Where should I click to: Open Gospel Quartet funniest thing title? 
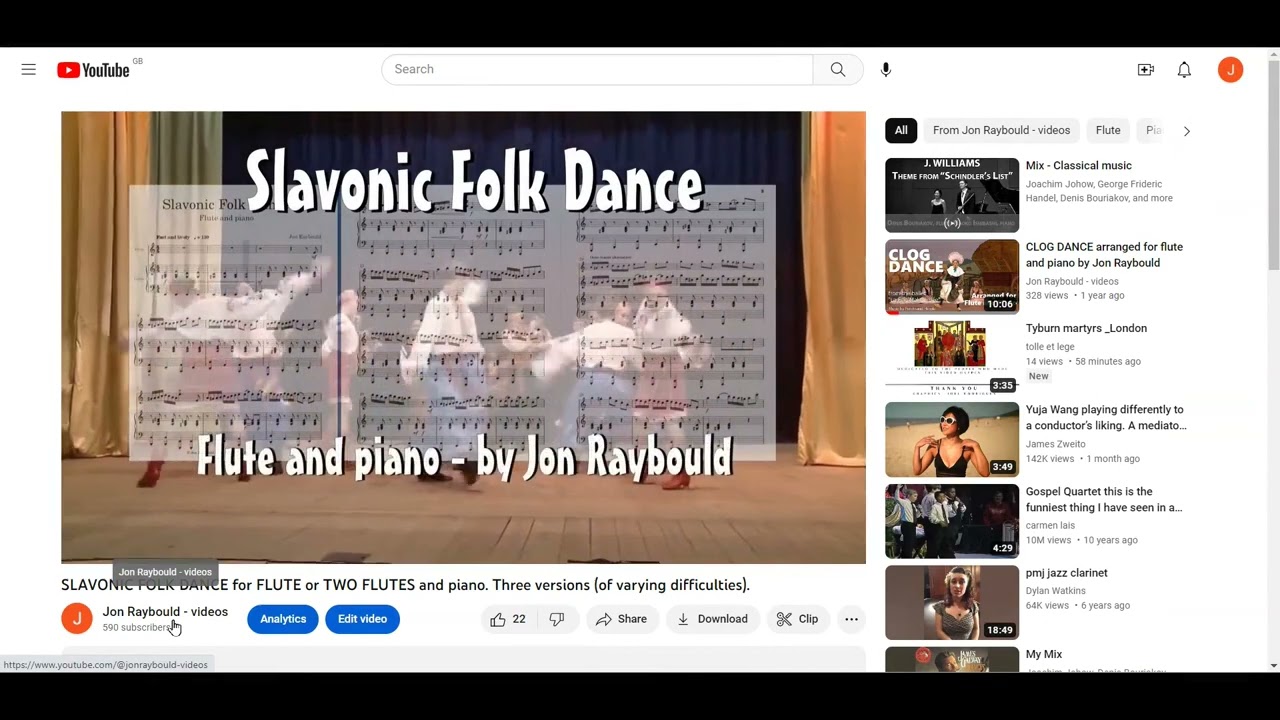click(x=1104, y=500)
